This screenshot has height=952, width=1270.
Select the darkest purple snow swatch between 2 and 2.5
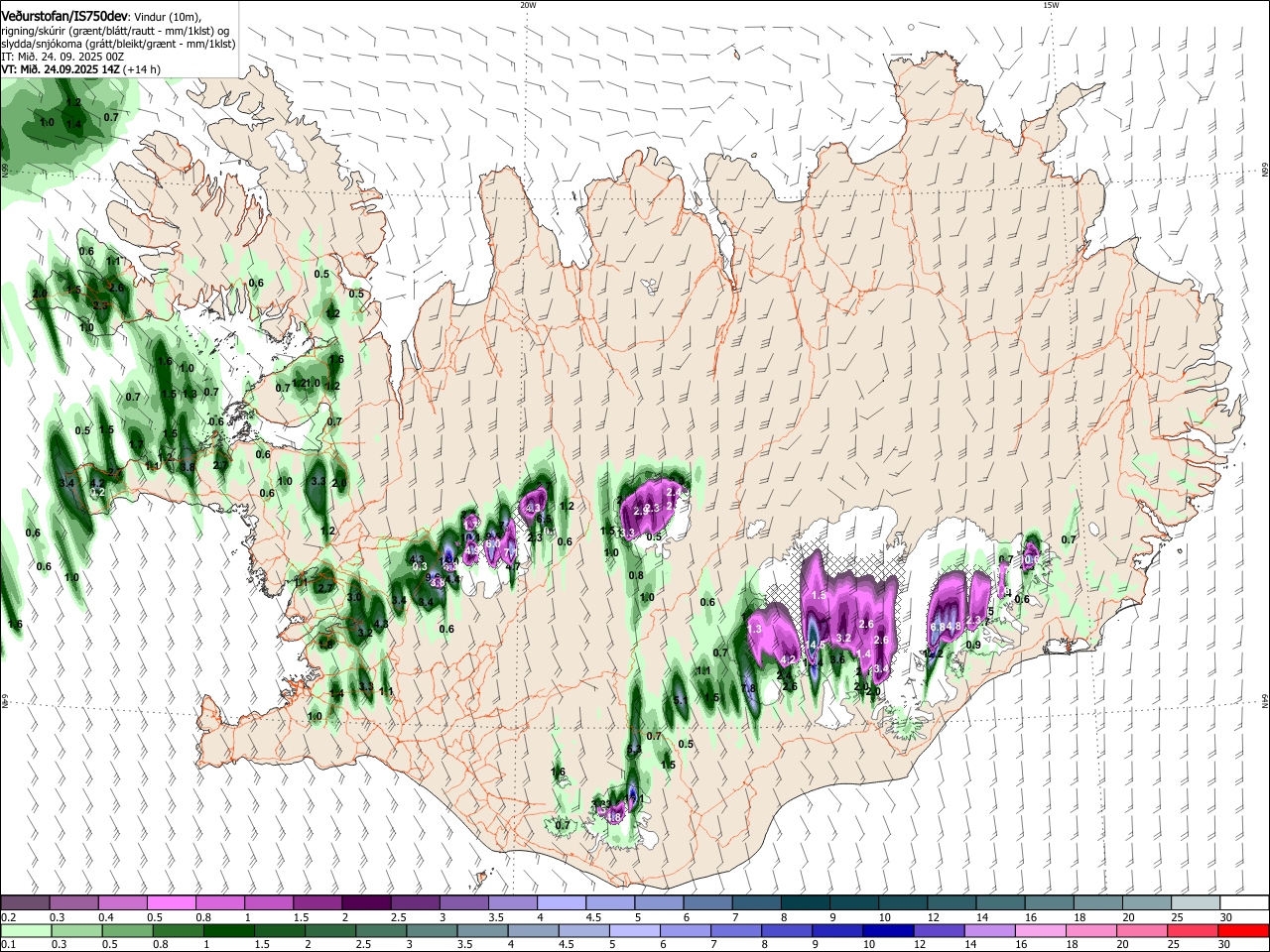point(365,903)
